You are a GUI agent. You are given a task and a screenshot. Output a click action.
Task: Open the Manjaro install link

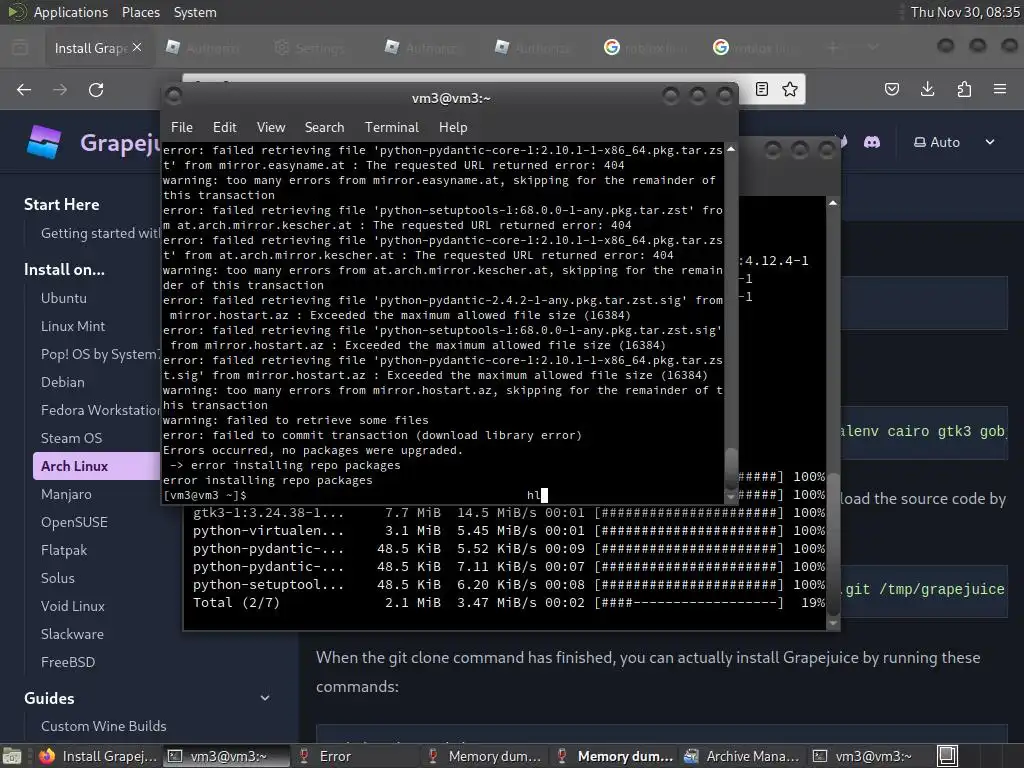pyautogui.click(x=66, y=494)
